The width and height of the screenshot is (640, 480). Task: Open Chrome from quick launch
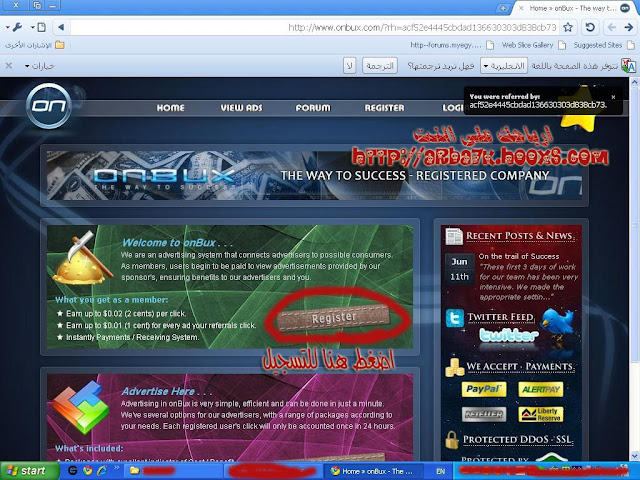(87, 471)
